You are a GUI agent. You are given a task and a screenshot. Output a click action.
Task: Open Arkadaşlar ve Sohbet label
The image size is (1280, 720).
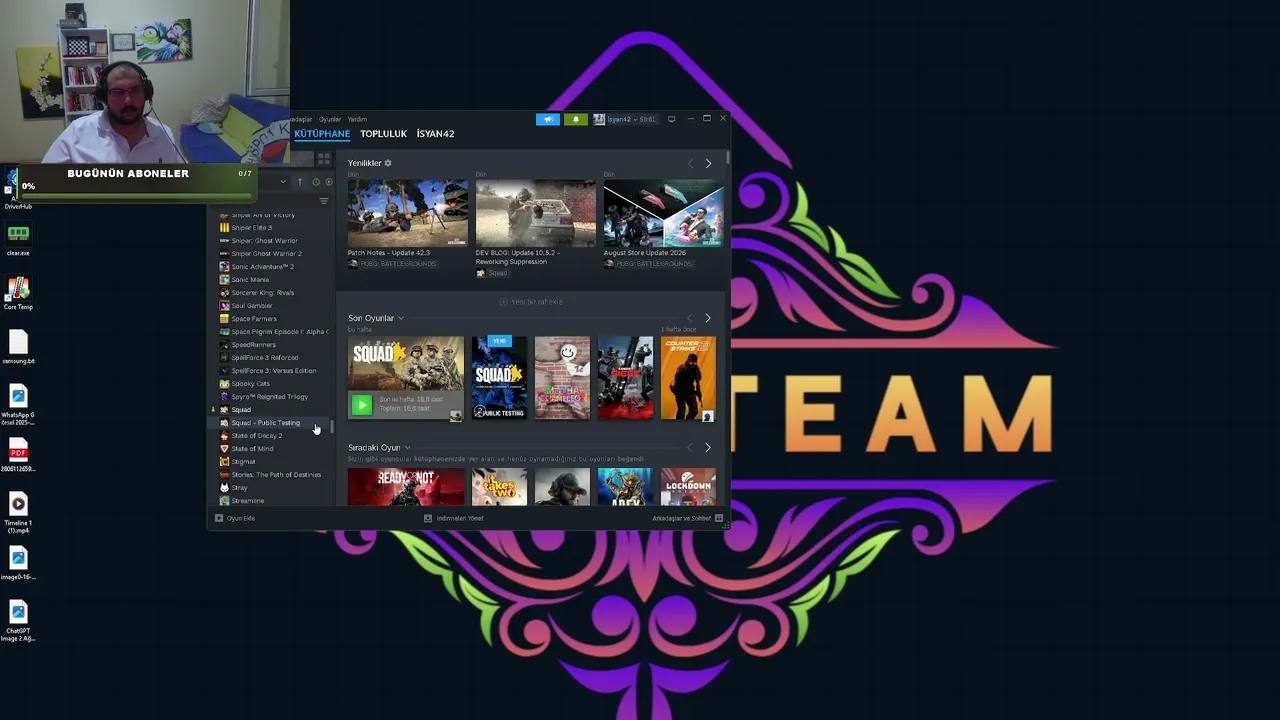click(x=682, y=518)
